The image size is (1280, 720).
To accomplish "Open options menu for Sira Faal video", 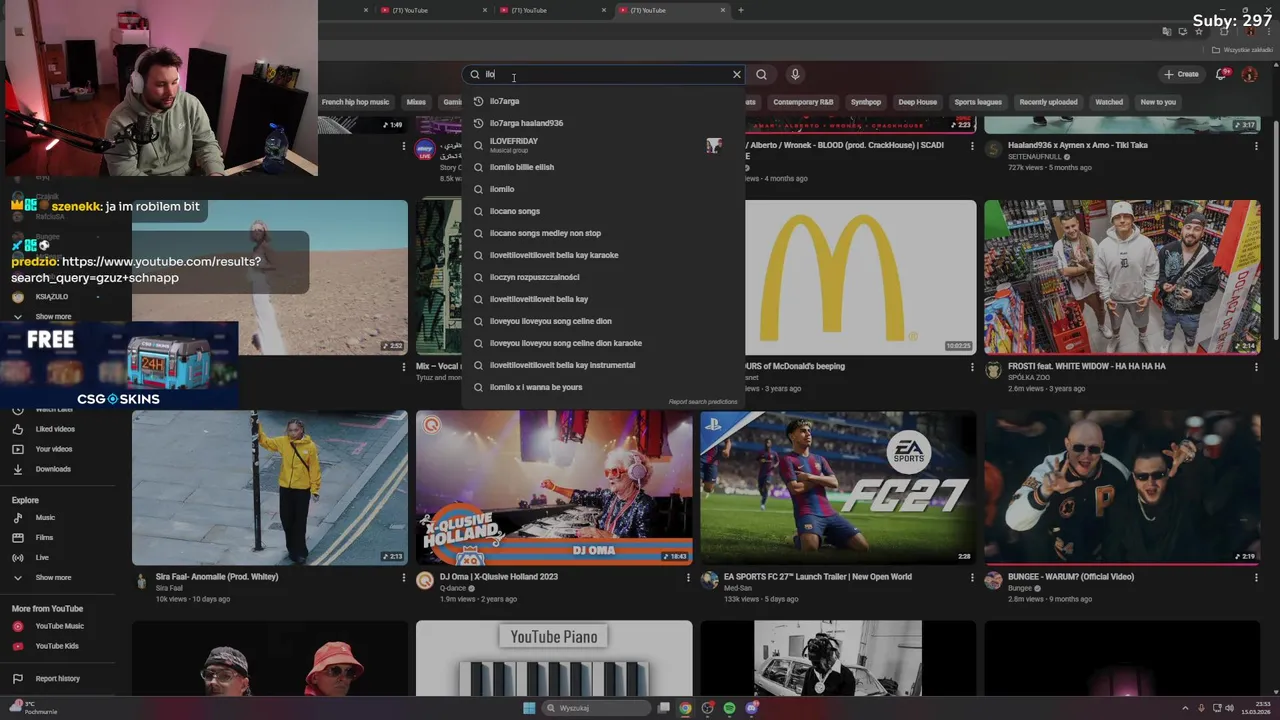I will [x=404, y=578].
